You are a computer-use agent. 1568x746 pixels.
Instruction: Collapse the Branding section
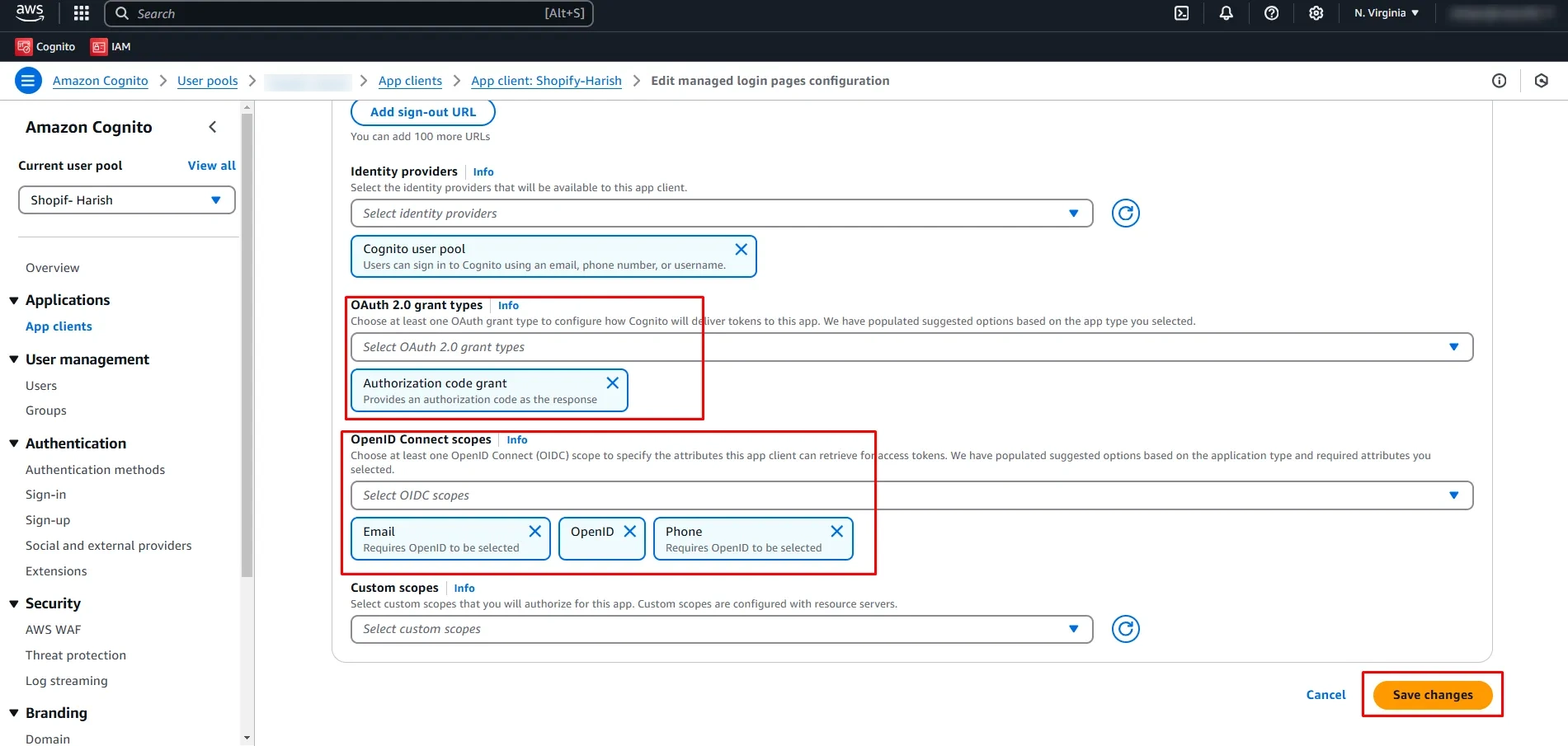tap(14, 713)
